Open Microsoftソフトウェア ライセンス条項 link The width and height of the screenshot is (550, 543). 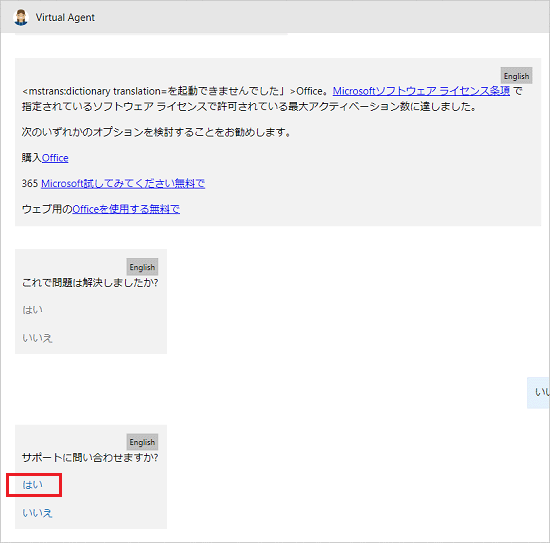[x=421, y=91]
